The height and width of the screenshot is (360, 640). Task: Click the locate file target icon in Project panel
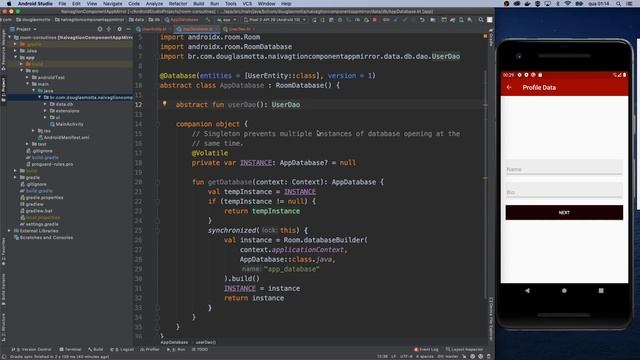(x=100, y=29)
